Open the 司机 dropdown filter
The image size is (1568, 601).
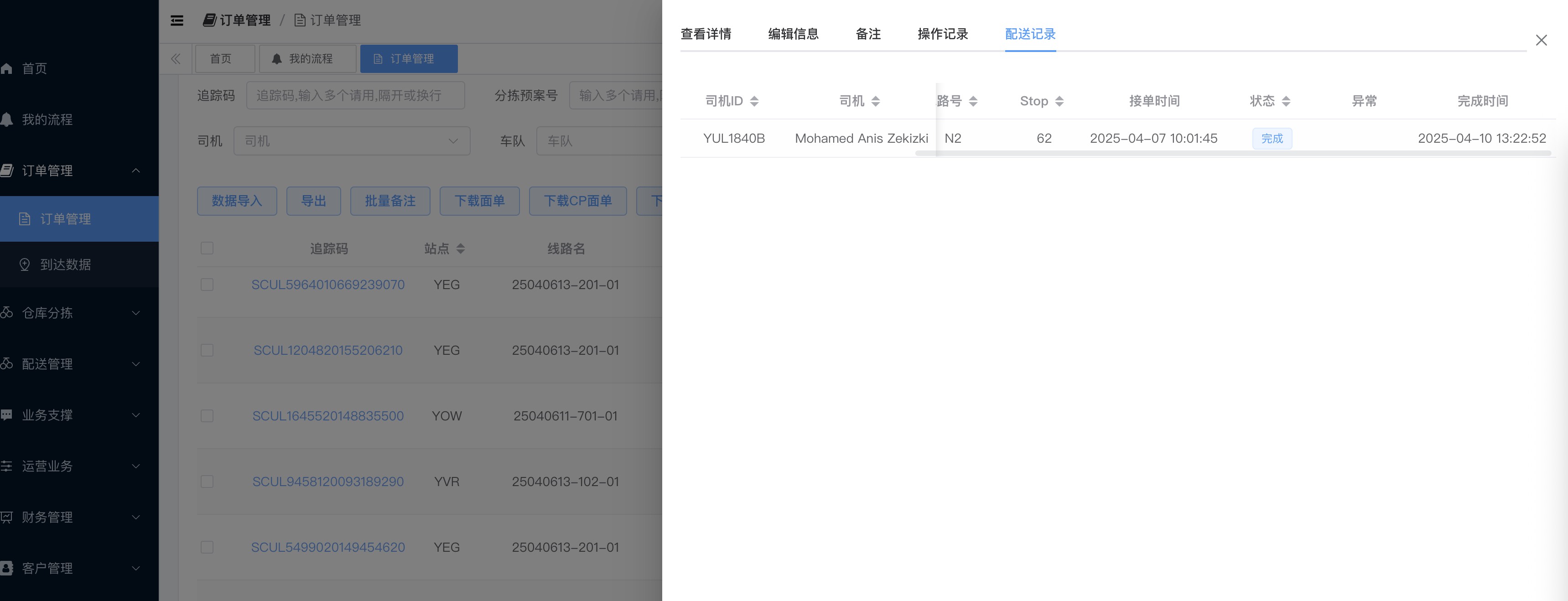pyautogui.click(x=351, y=141)
